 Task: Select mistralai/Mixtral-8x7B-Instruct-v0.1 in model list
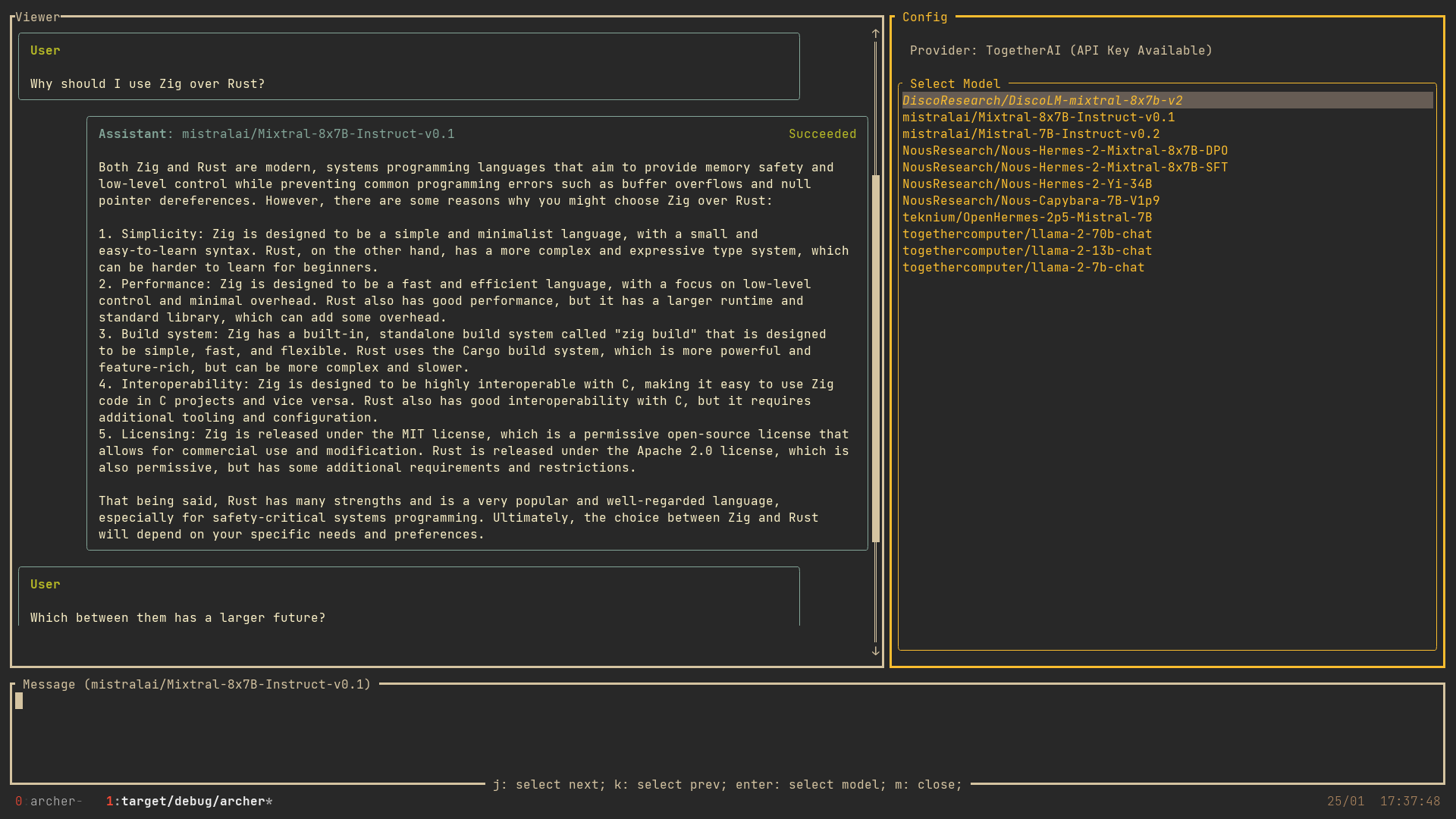[1038, 117]
